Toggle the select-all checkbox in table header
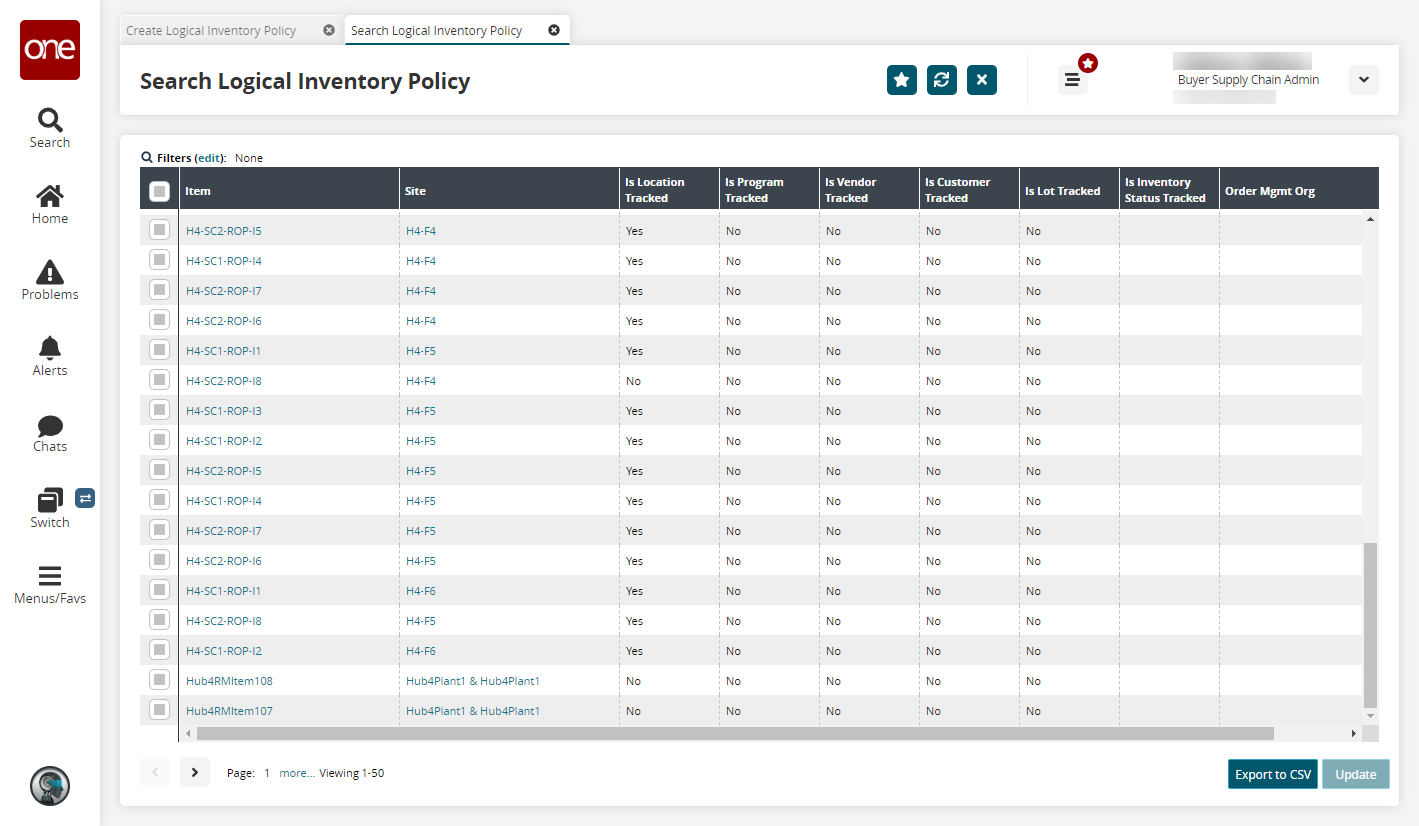 (159, 191)
